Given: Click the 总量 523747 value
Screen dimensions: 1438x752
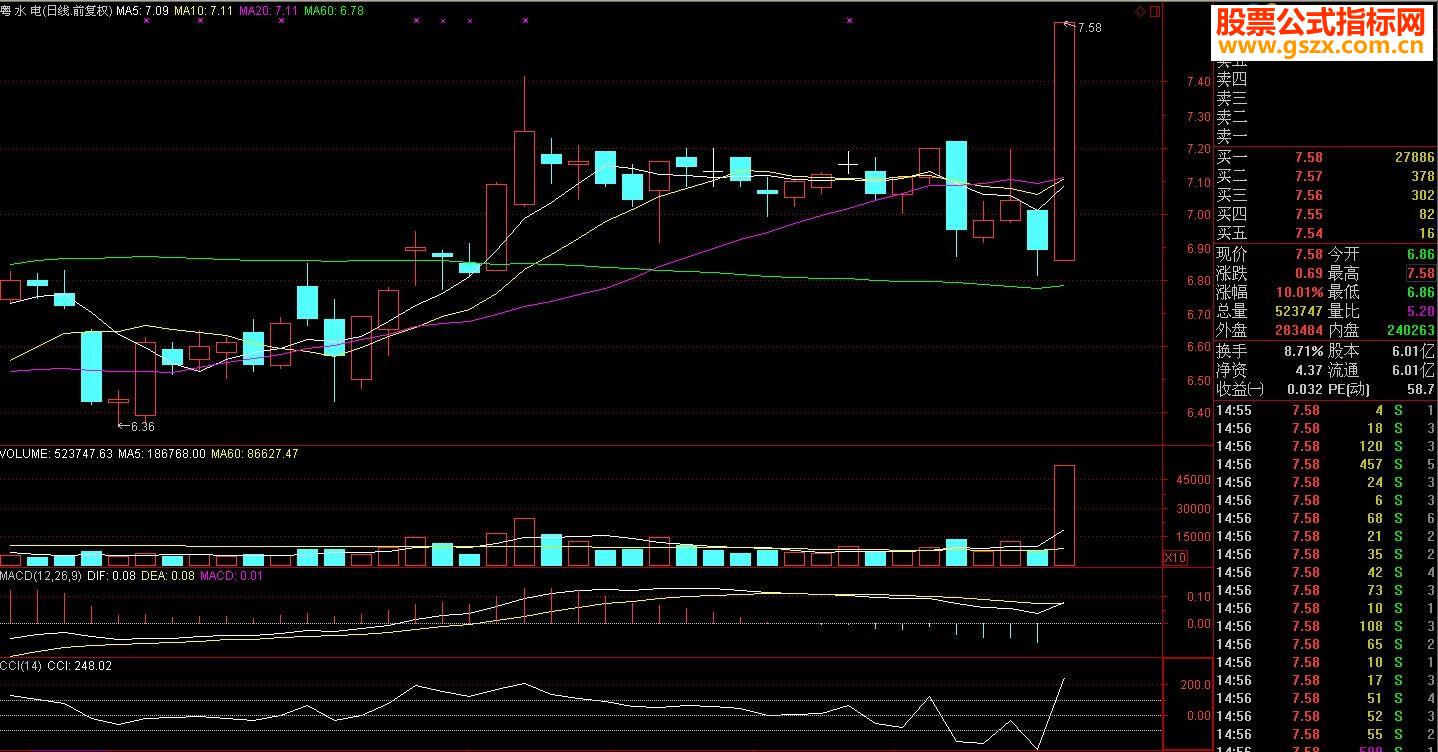Looking at the screenshot, I should coord(1301,312).
